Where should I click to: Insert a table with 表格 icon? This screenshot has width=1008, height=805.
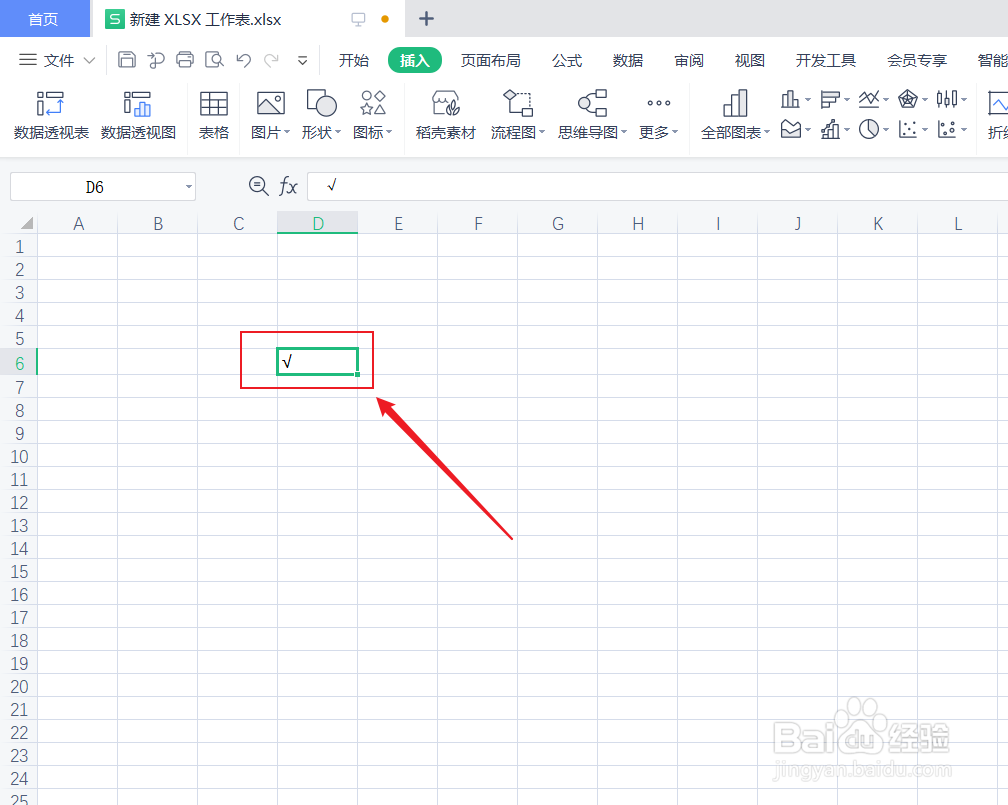click(213, 104)
